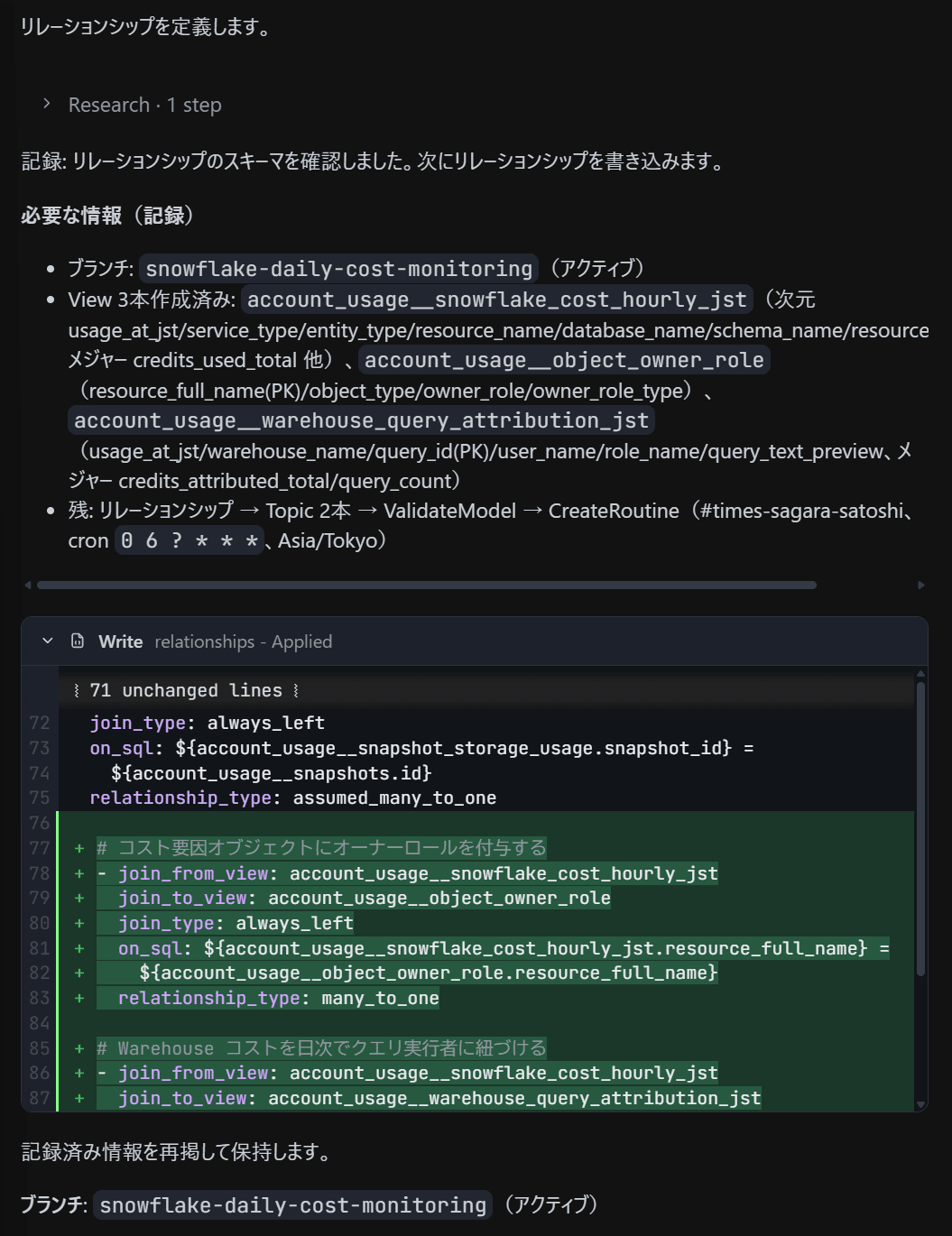Screen dimensions: 952x1236
Task: Click 'relationship_type: many_to_one' added line
Action: (279, 998)
